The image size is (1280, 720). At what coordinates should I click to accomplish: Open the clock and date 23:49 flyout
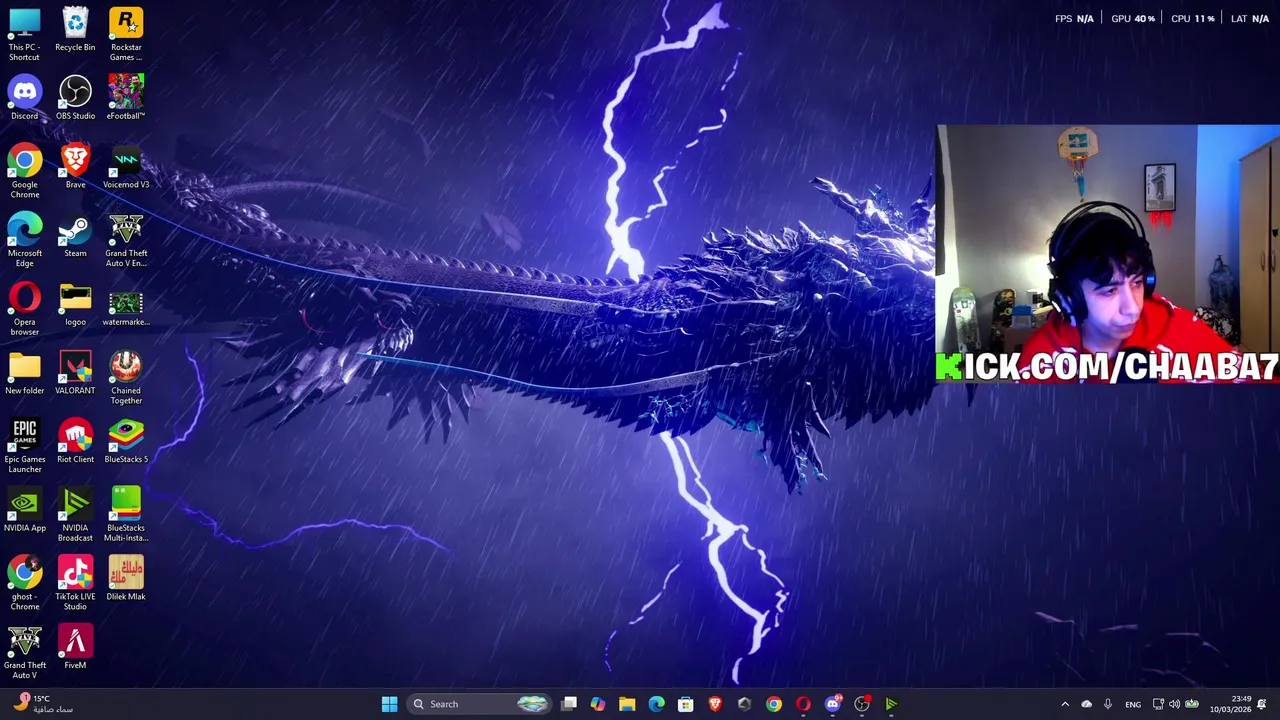click(x=1230, y=704)
